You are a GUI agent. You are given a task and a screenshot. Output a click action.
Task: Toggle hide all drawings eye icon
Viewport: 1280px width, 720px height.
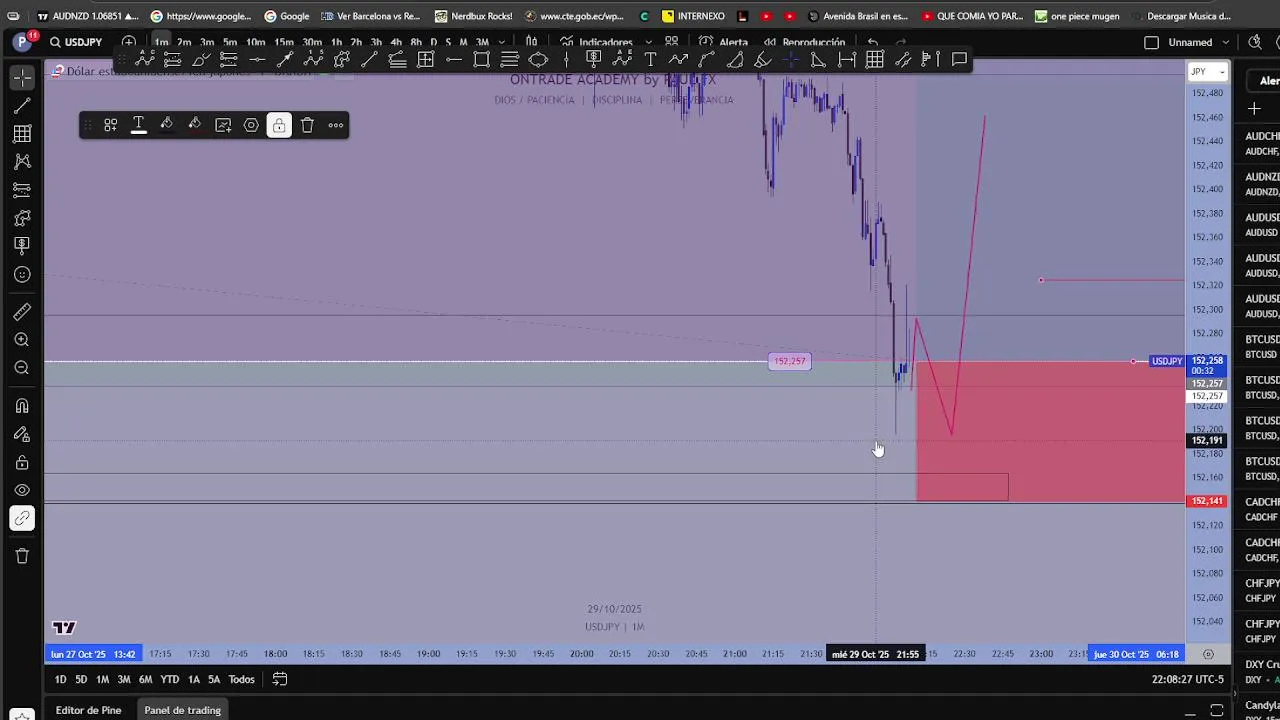pyautogui.click(x=22, y=490)
